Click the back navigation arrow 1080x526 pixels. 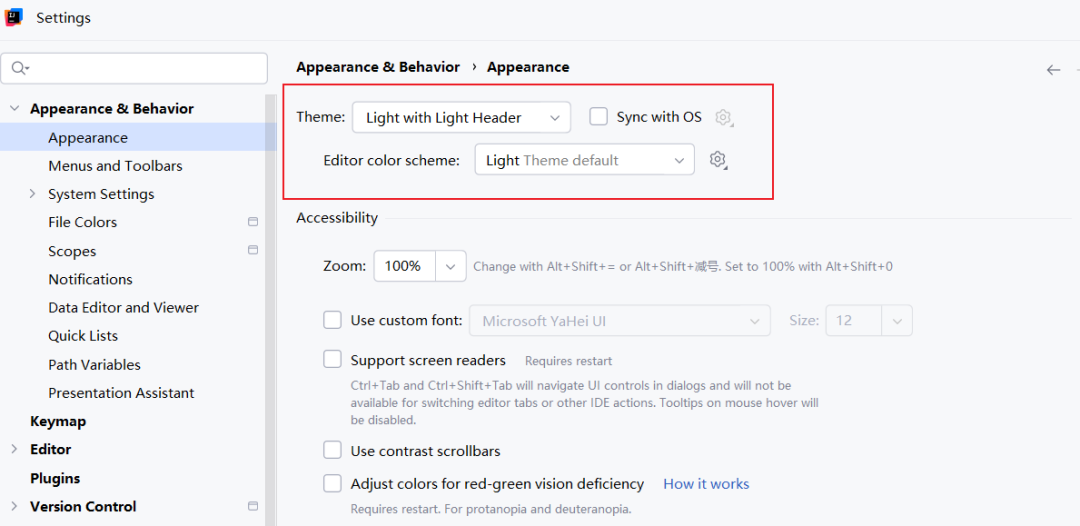(1053, 70)
